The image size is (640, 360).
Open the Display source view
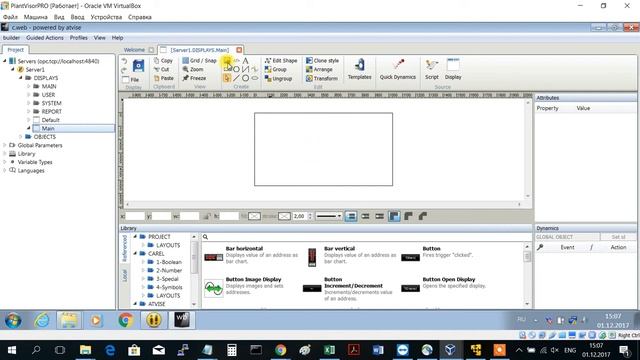[x=453, y=69]
